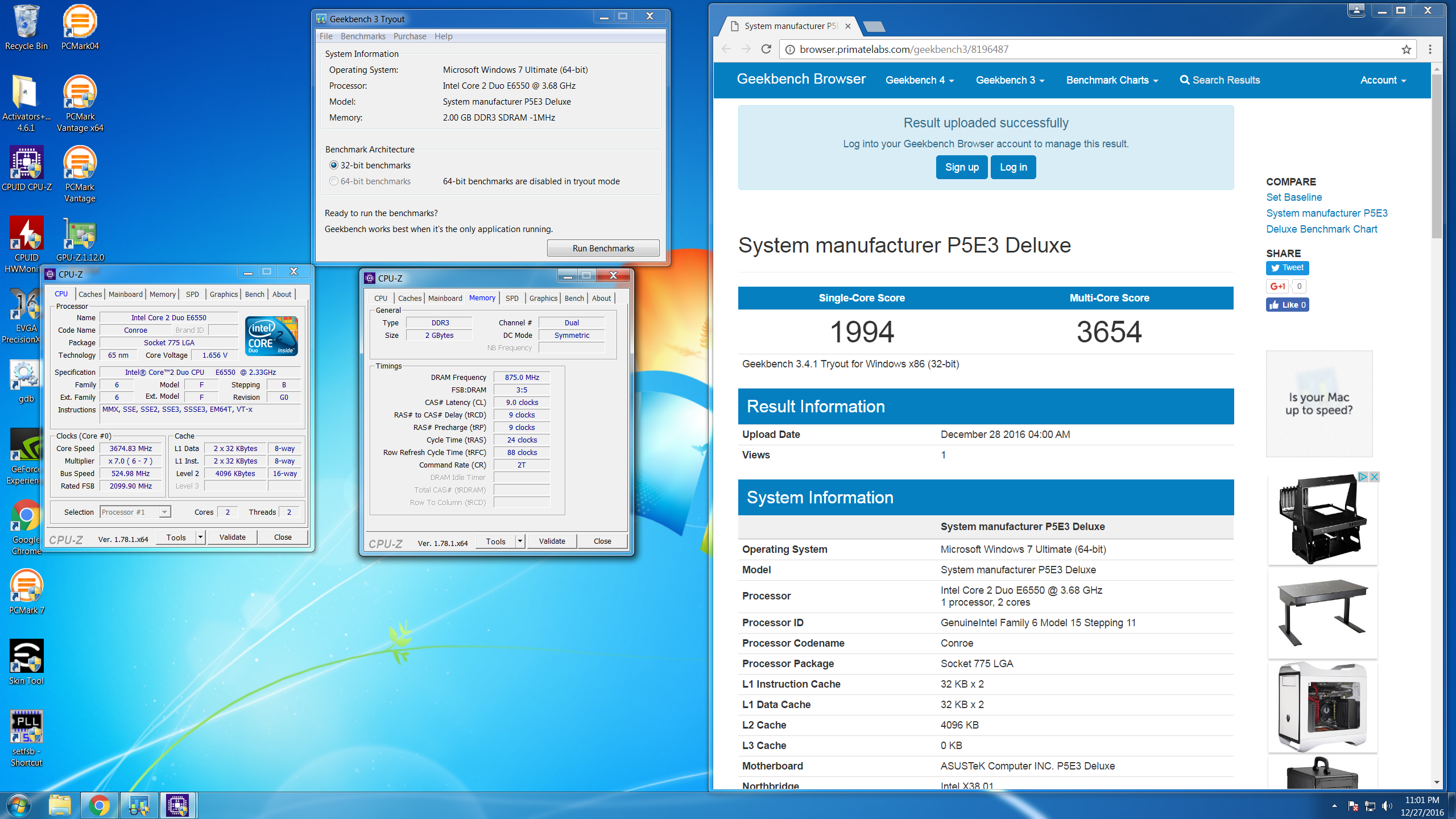Launch PCMark Vantage x64 desktop shortcut

coord(80,104)
